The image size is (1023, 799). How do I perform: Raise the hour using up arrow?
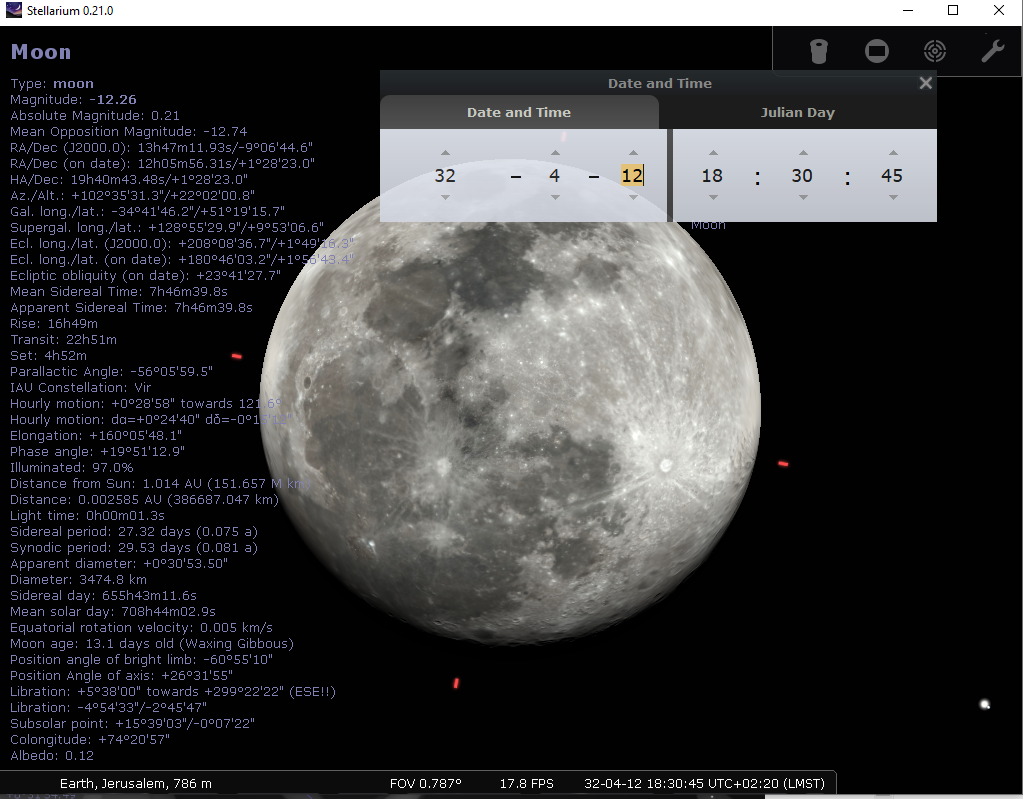(713, 153)
